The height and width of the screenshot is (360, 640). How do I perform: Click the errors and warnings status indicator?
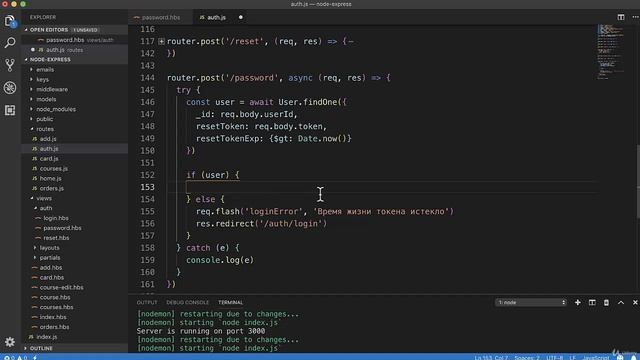pyautogui.click(x=15, y=358)
